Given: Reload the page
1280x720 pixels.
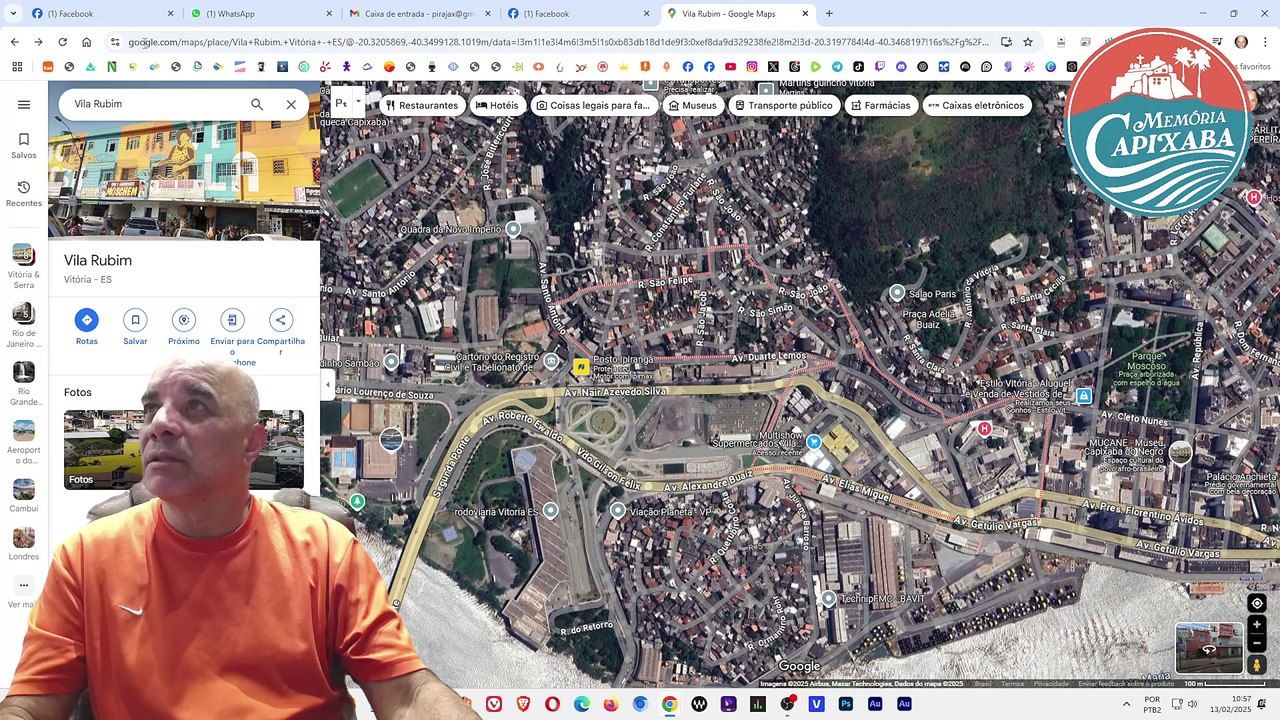Looking at the screenshot, I should tap(62, 42).
